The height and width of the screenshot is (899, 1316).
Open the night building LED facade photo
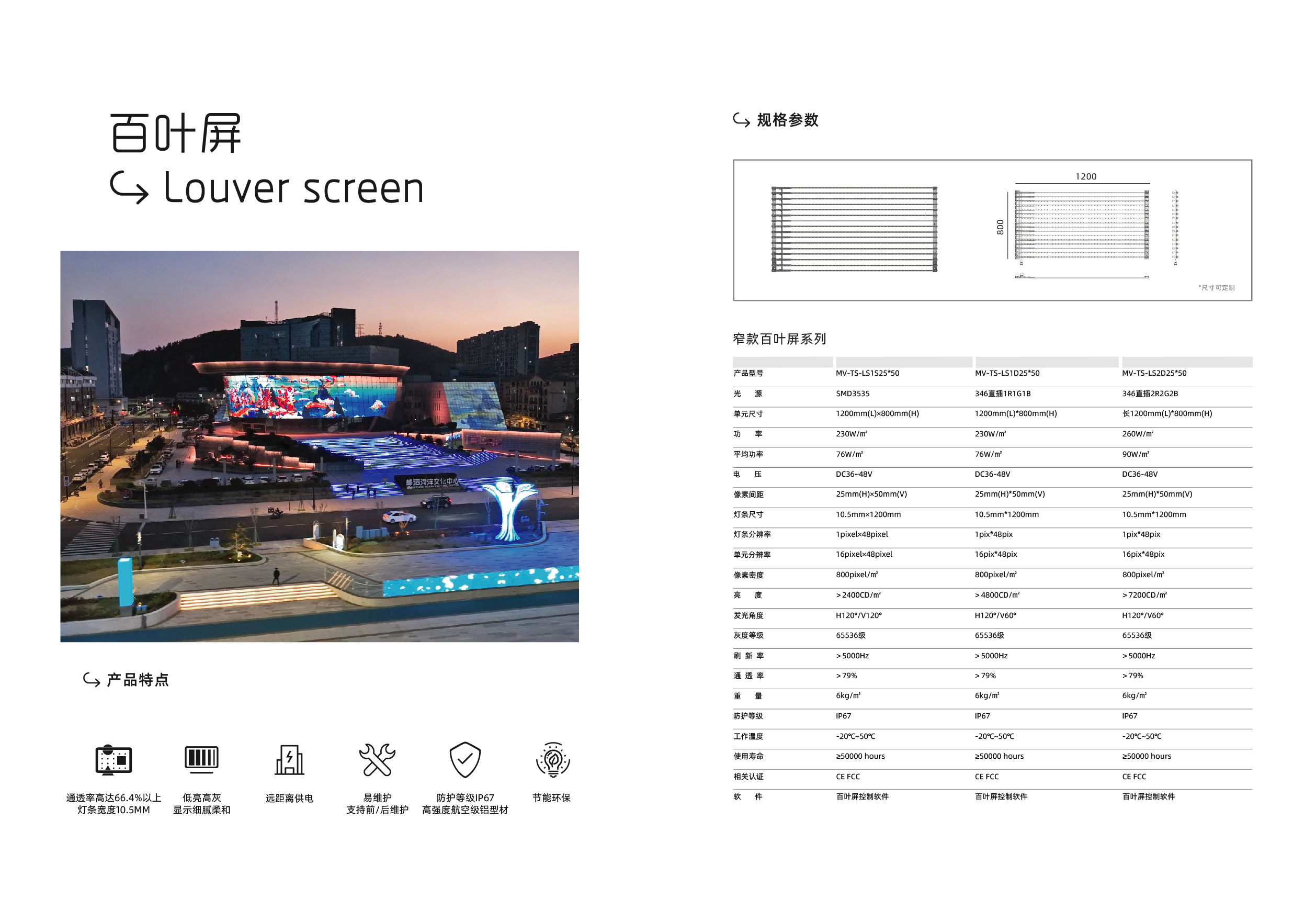(320, 446)
